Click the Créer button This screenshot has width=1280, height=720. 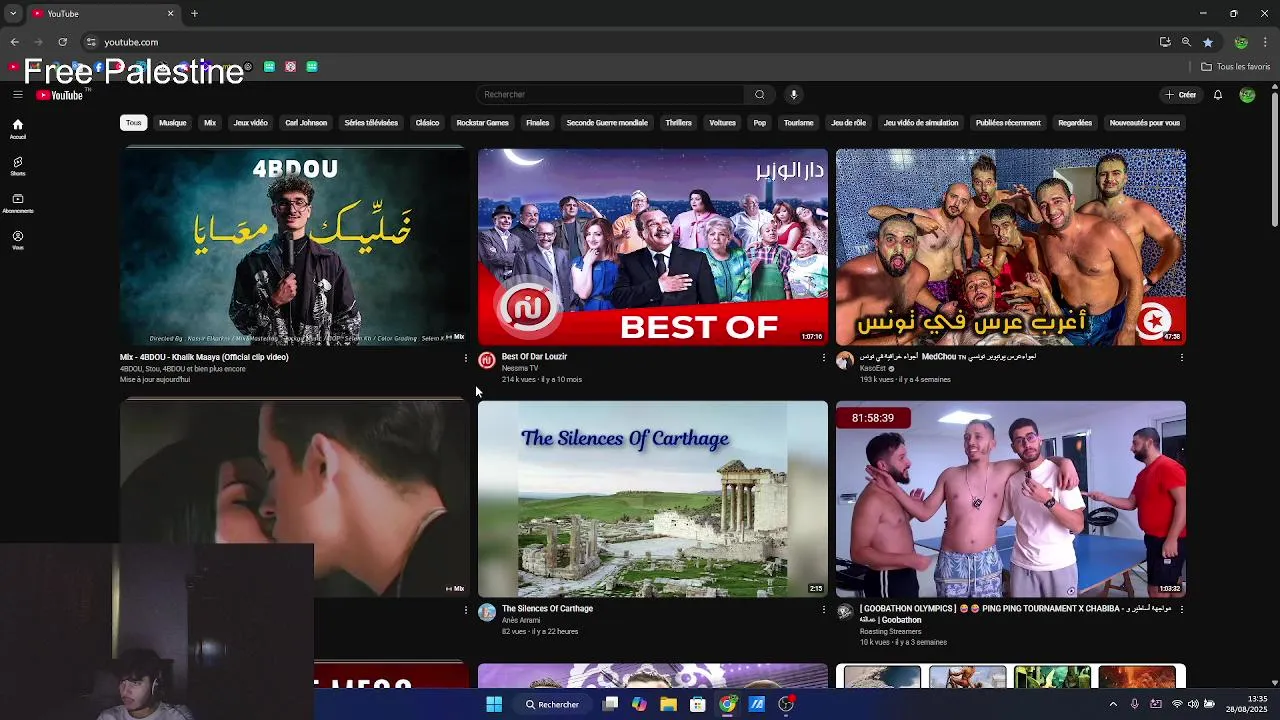pyautogui.click(x=1181, y=95)
